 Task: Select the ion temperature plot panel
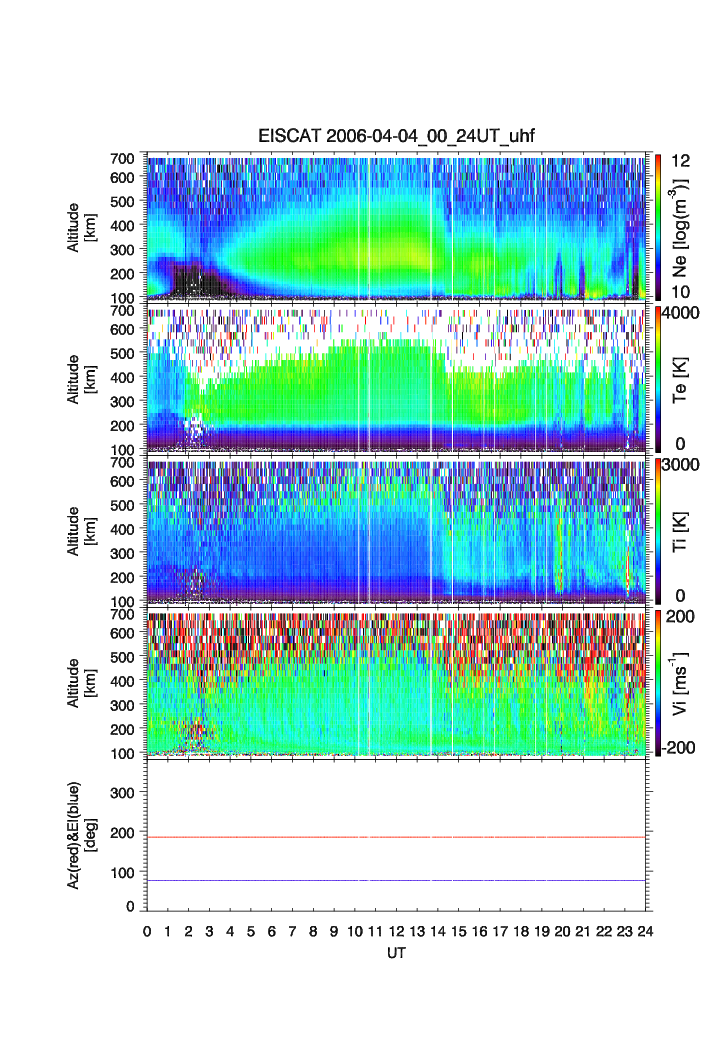click(x=396, y=529)
